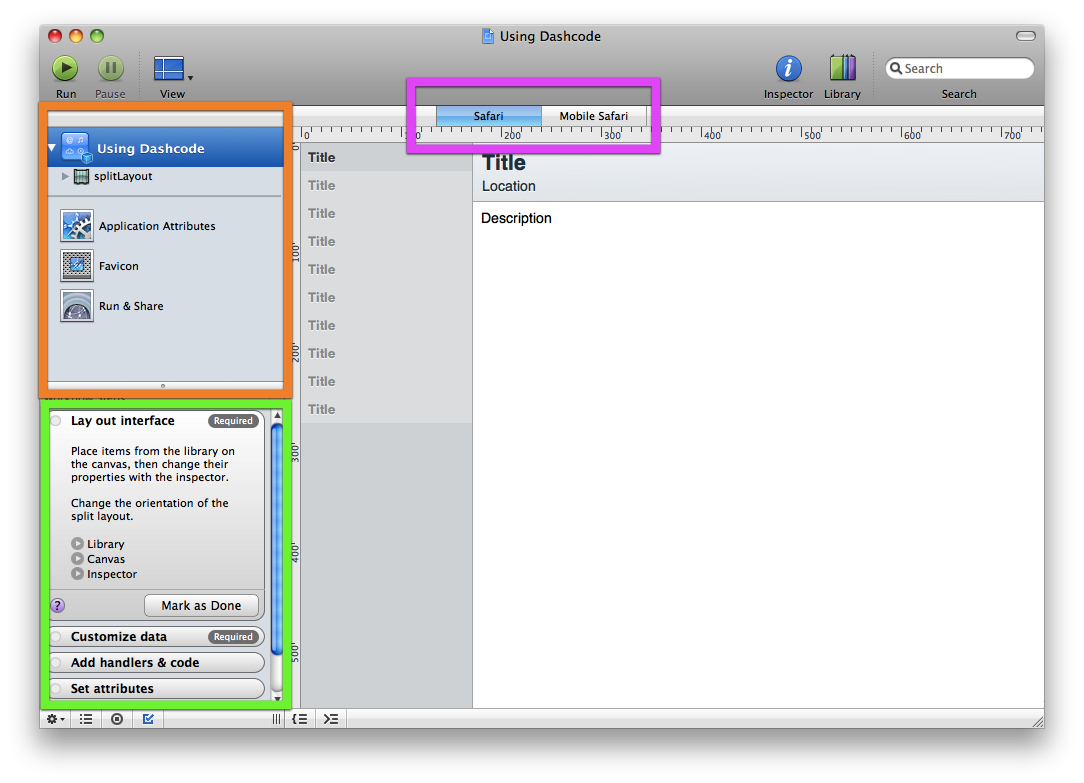This screenshot has height=783, width=1084.
Task: Click the list icon in the bottom bar
Action: (x=86, y=719)
